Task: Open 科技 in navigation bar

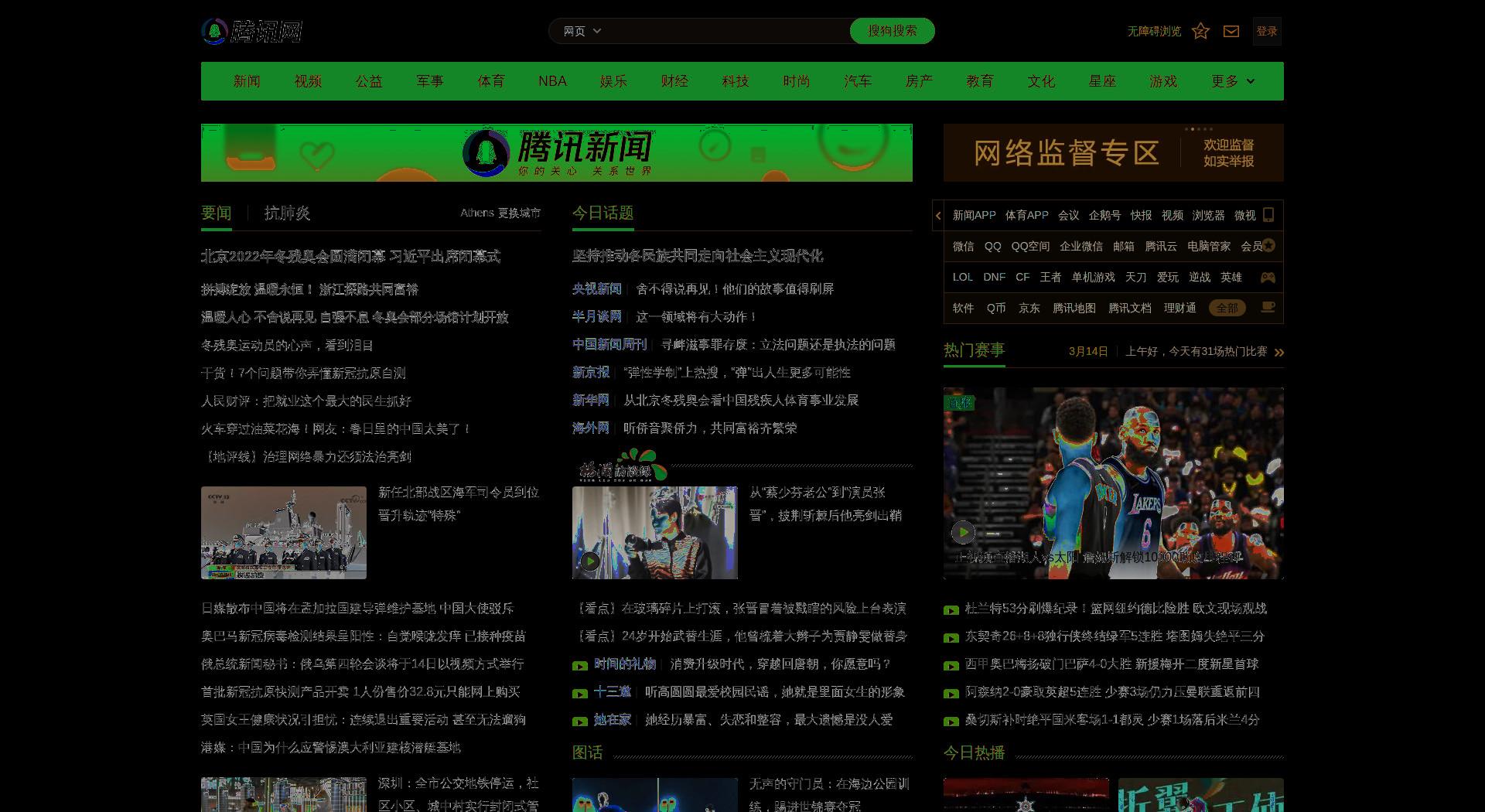Action: tap(736, 81)
